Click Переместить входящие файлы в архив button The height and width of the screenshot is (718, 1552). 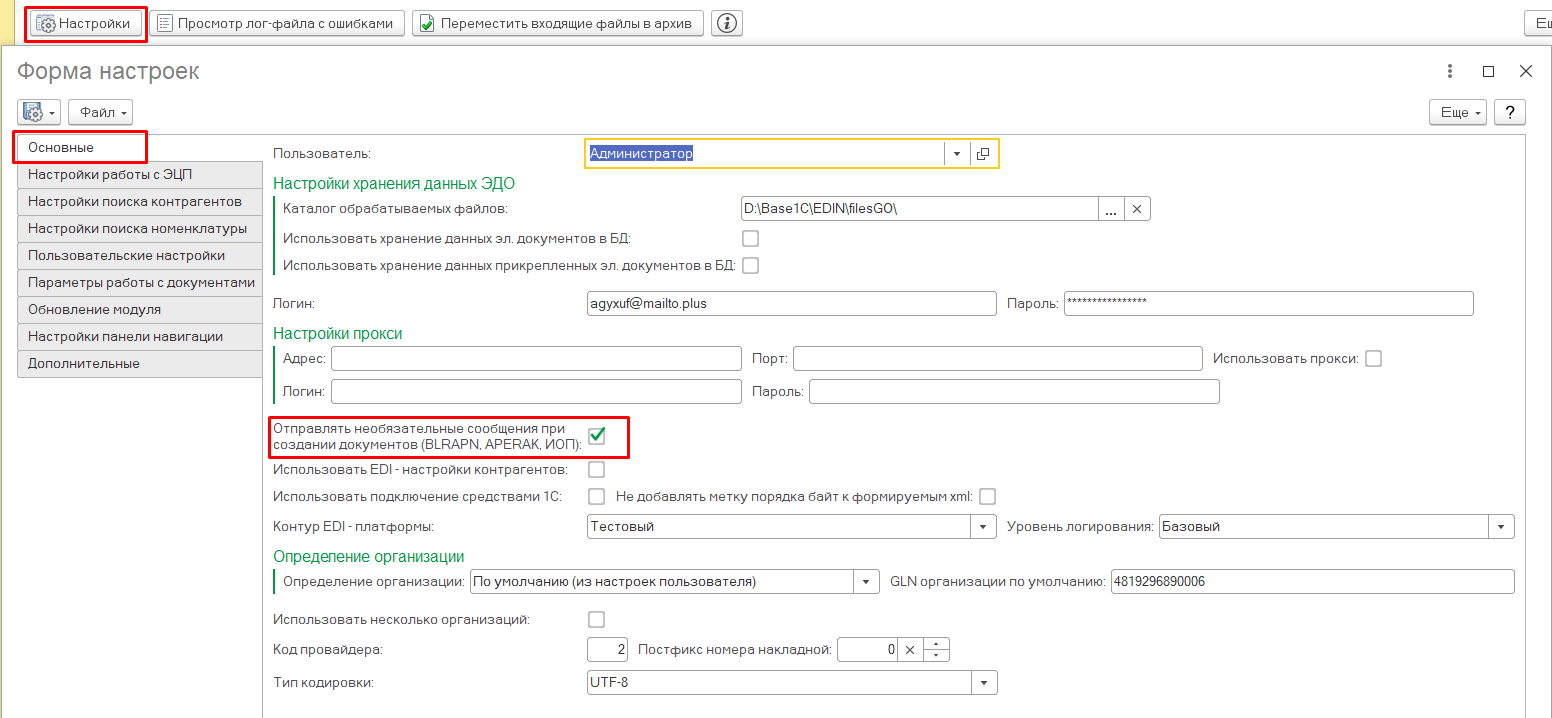tap(557, 23)
